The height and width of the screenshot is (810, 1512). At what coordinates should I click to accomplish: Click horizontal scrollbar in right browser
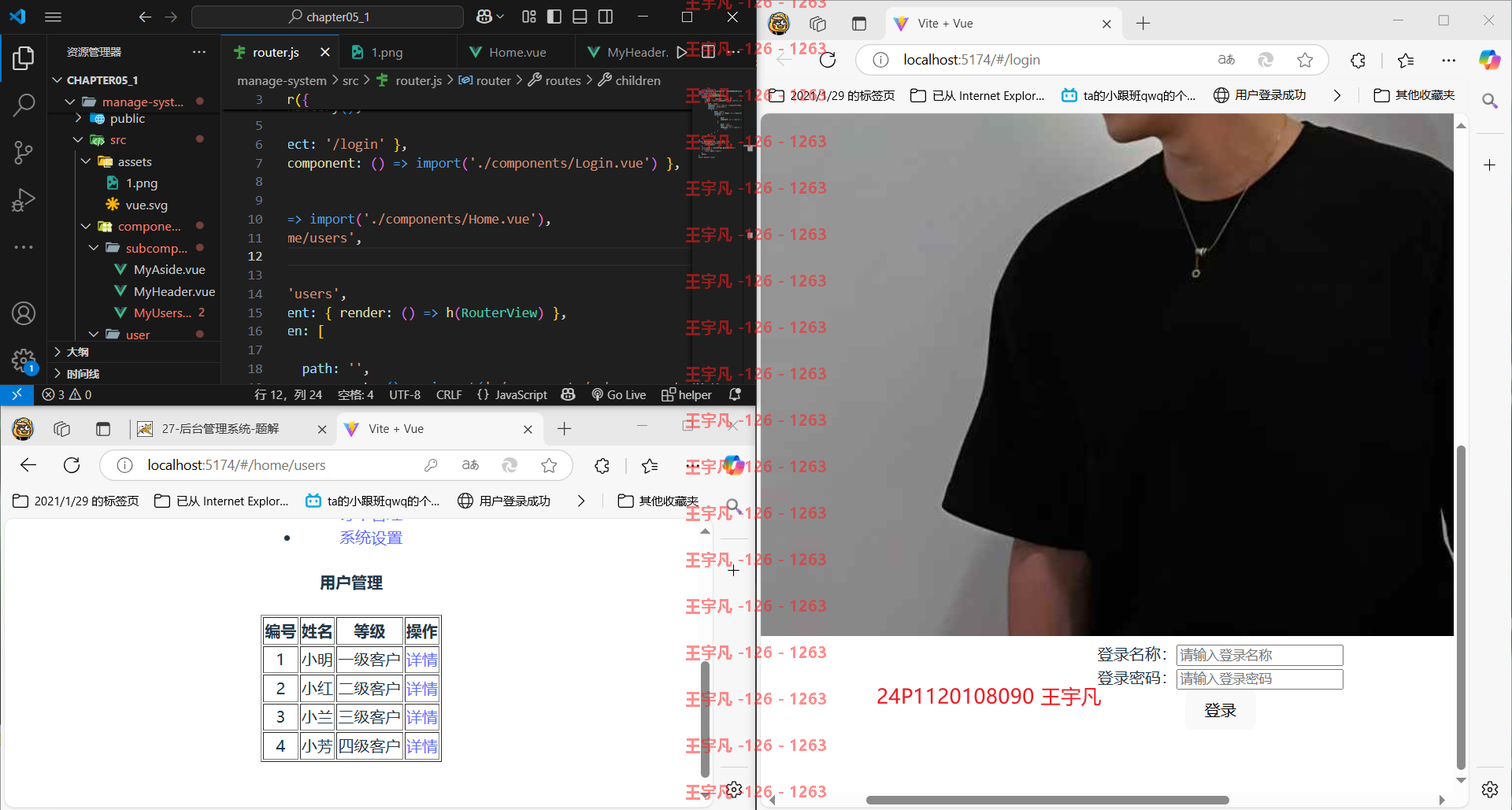tap(1047, 800)
